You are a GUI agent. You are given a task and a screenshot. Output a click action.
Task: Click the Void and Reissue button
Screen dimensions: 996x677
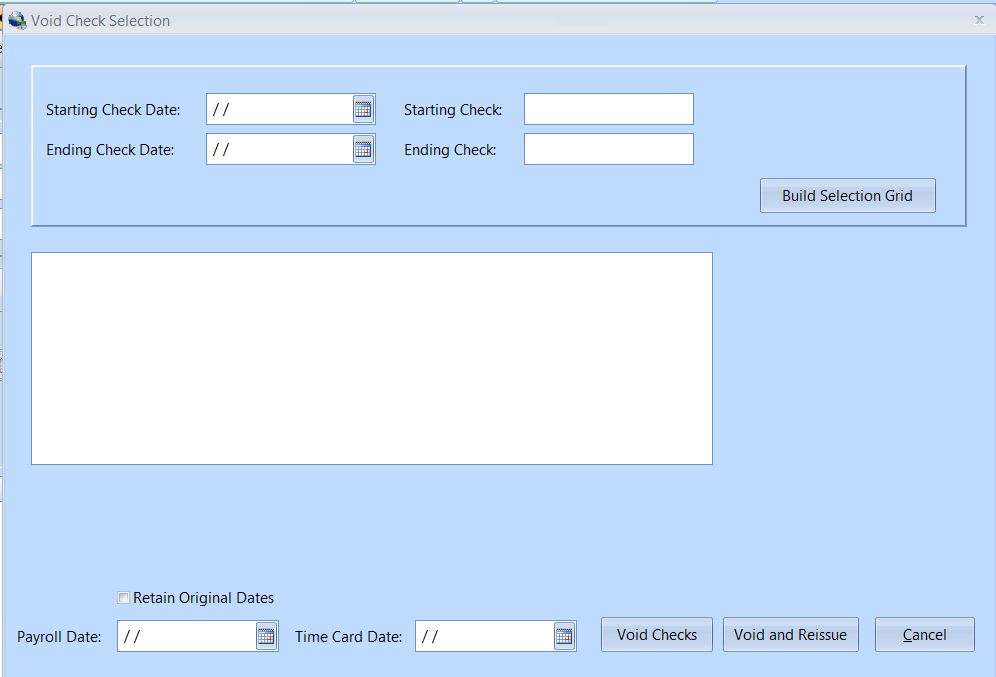[790, 634]
